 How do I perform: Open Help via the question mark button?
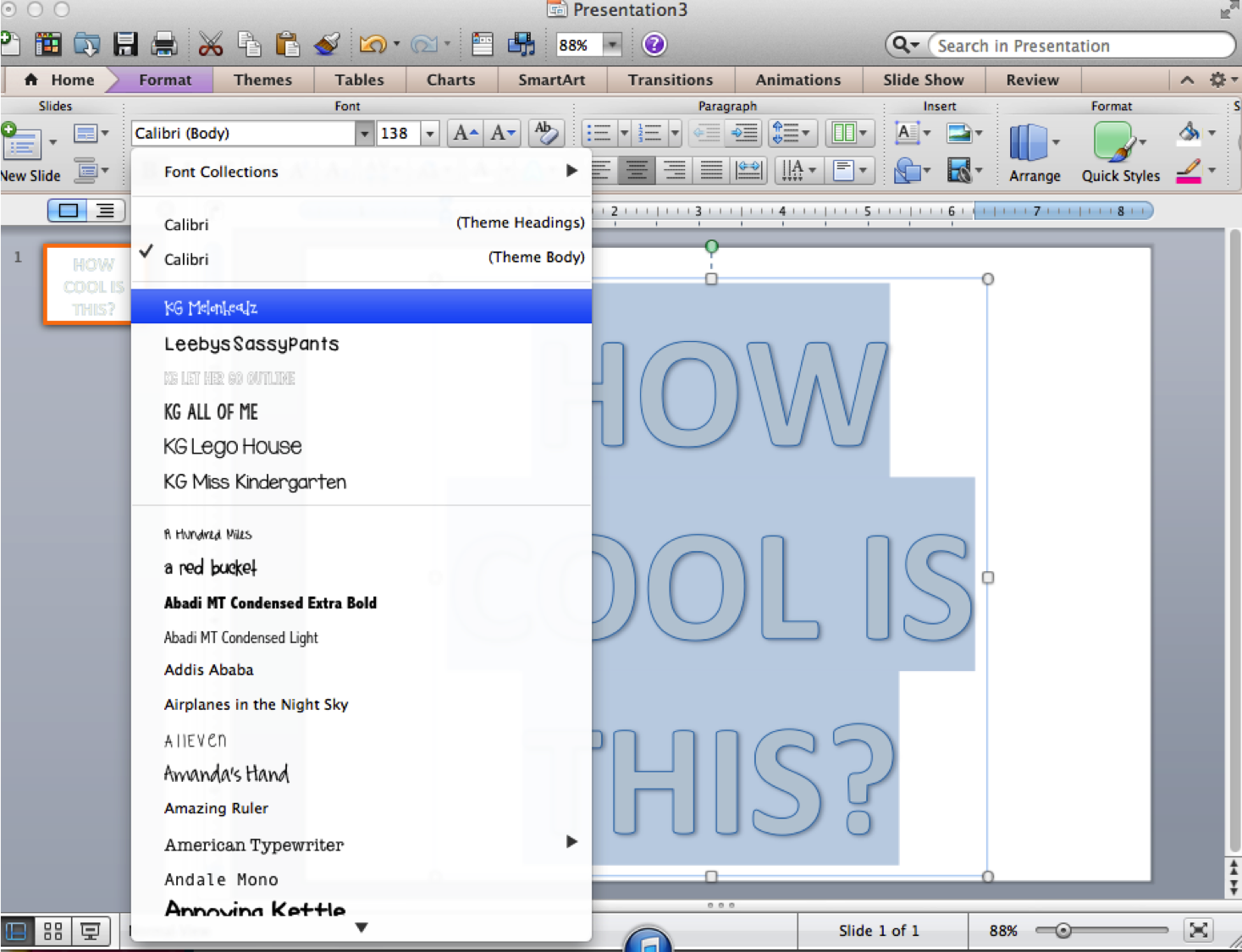pyautogui.click(x=654, y=44)
